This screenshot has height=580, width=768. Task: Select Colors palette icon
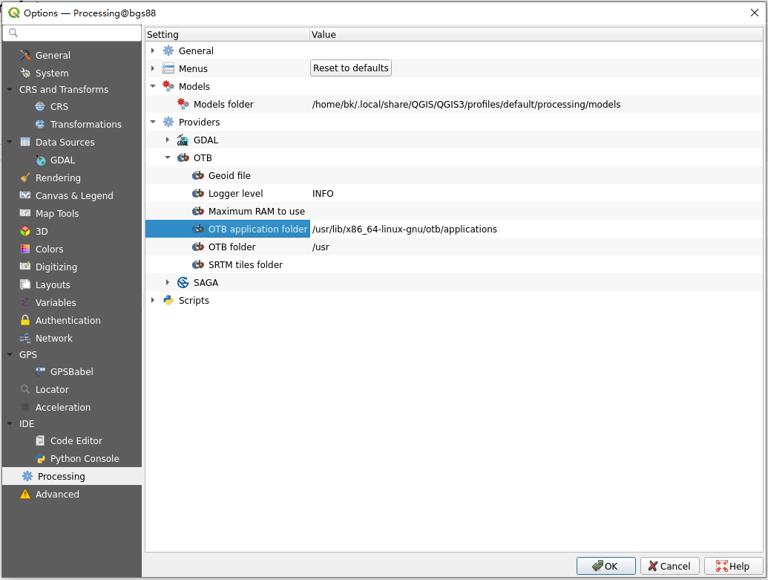click(x=25, y=249)
